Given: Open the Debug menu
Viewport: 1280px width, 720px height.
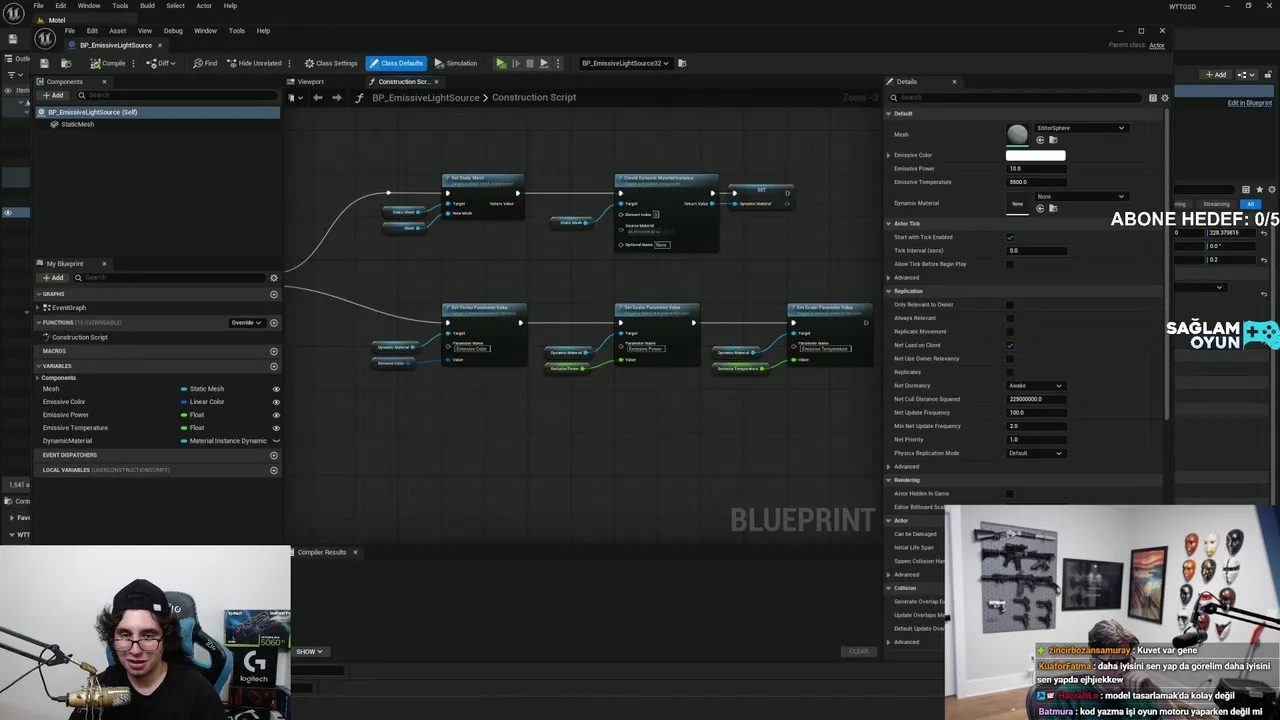Looking at the screenshot, I should [173, 31].
